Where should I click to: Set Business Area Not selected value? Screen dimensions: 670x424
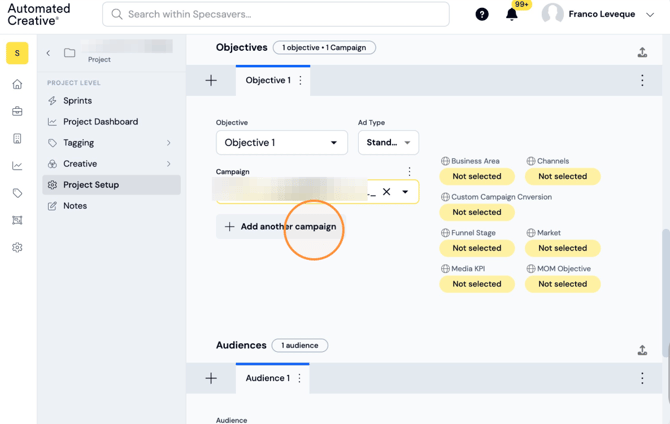pos(477,177)
